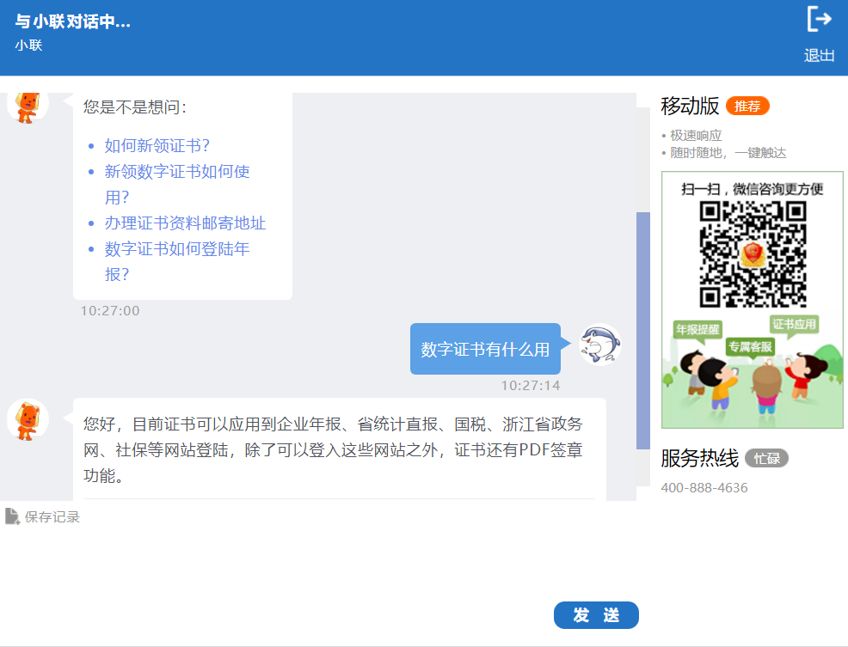Click the exit (退出) icon in the header
848x647 pixels.
[x=819, y=19]
